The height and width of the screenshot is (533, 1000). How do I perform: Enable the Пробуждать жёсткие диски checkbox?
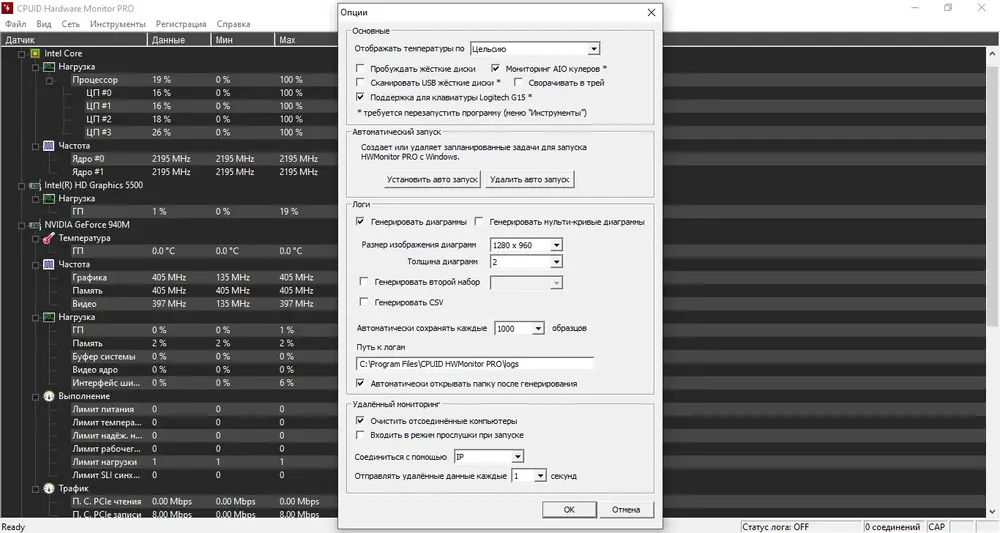coord(361,69)
